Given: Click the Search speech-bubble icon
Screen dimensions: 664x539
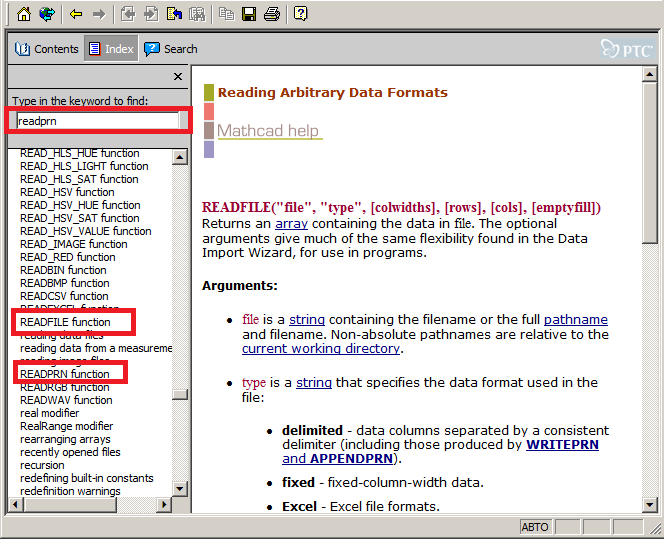Looking at the screenshot, I should pyautogui.click(x=152, y=49).
